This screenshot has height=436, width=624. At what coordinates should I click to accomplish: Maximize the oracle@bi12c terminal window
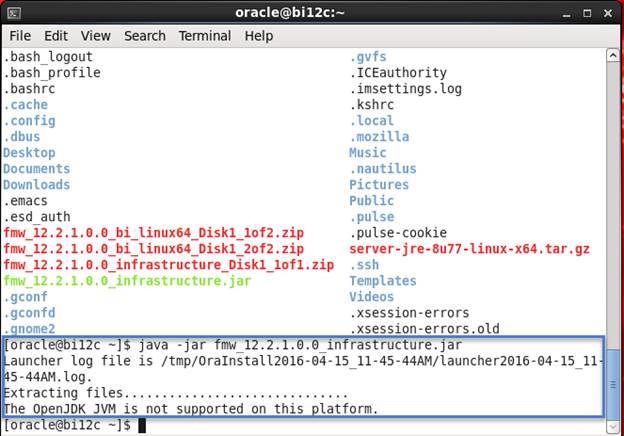click(586, 12)
